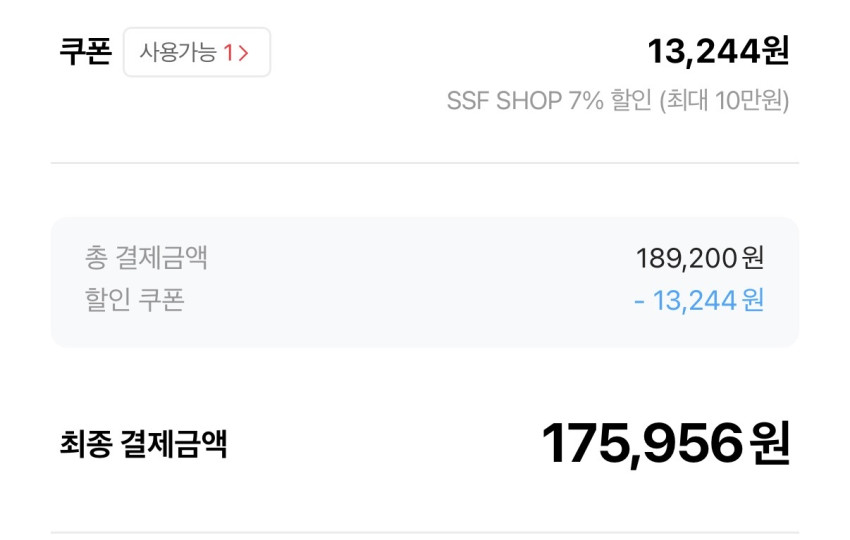Click the total amount 189,200원
Viewport: 850px width, 540px height.
[x=700, y=257]
